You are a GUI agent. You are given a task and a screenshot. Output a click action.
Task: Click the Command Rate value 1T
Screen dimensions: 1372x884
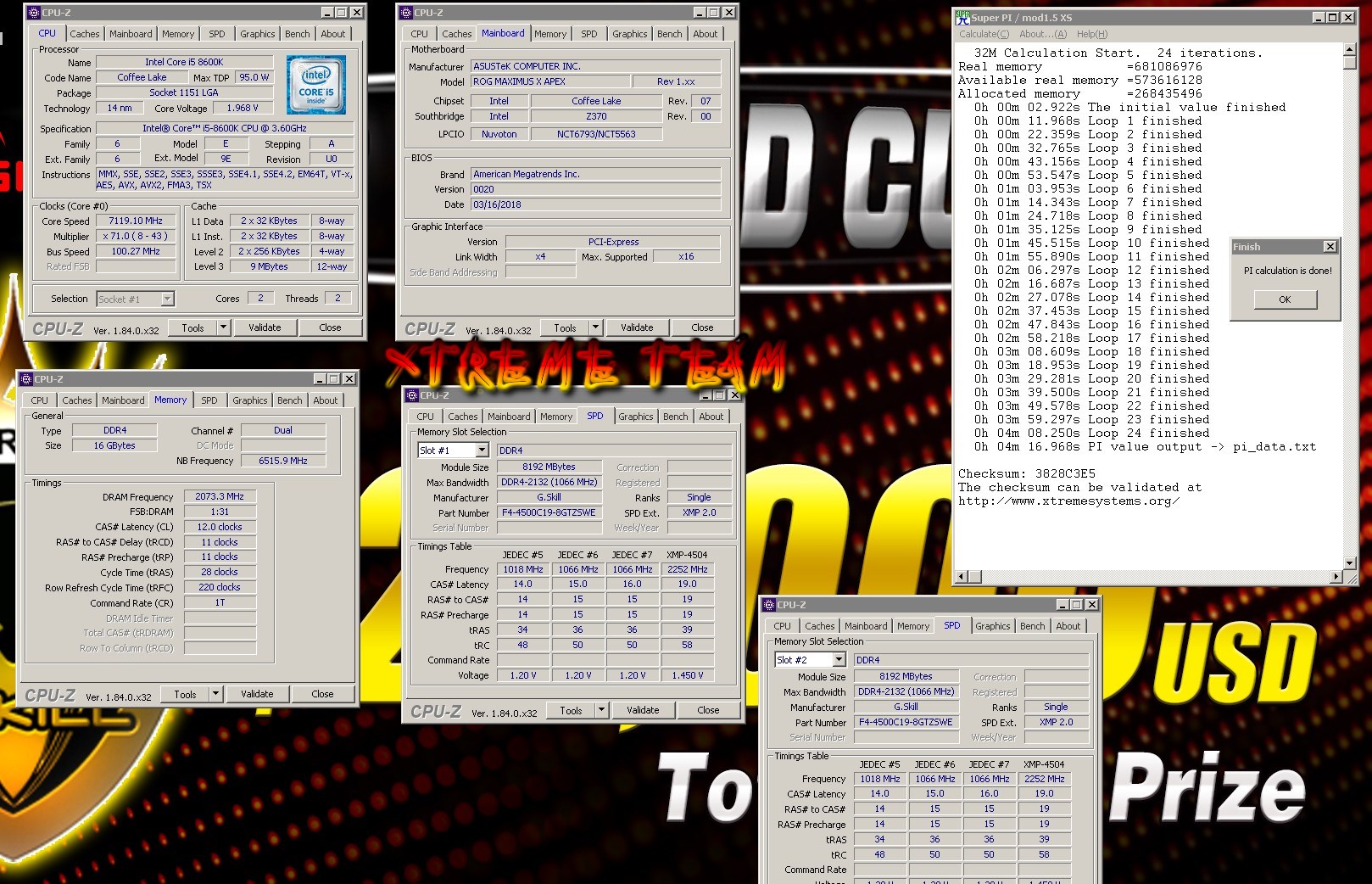220,602
